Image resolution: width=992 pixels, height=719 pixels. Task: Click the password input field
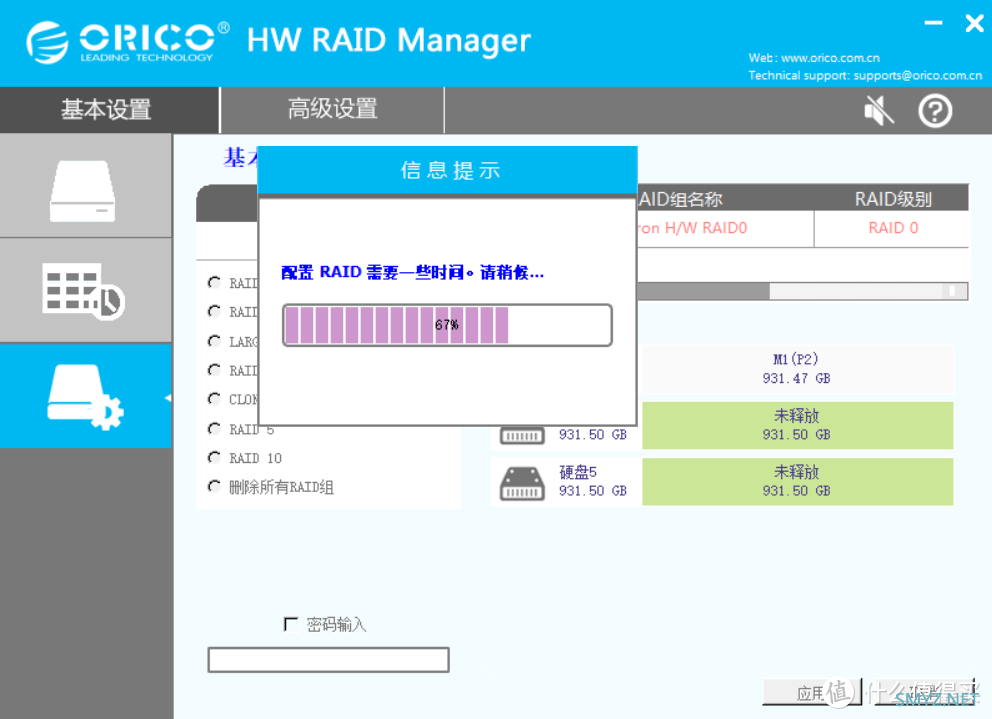point(328,660)
